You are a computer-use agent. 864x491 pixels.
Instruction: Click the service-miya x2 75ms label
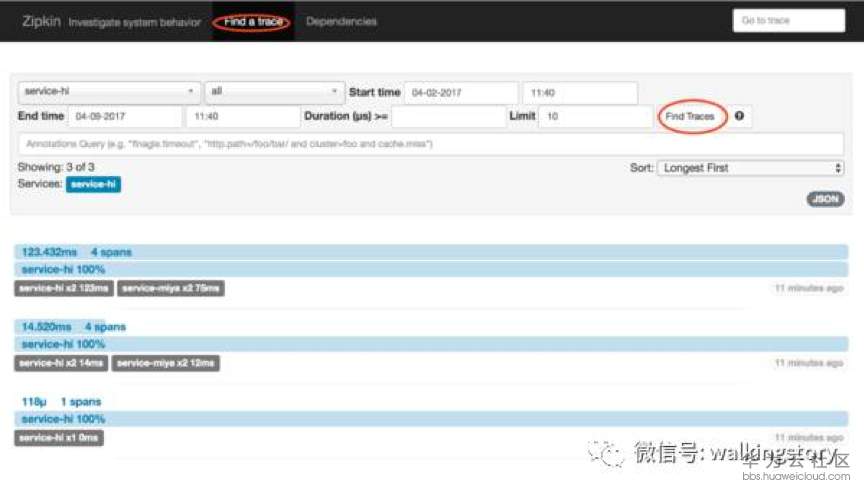[171, 288]
